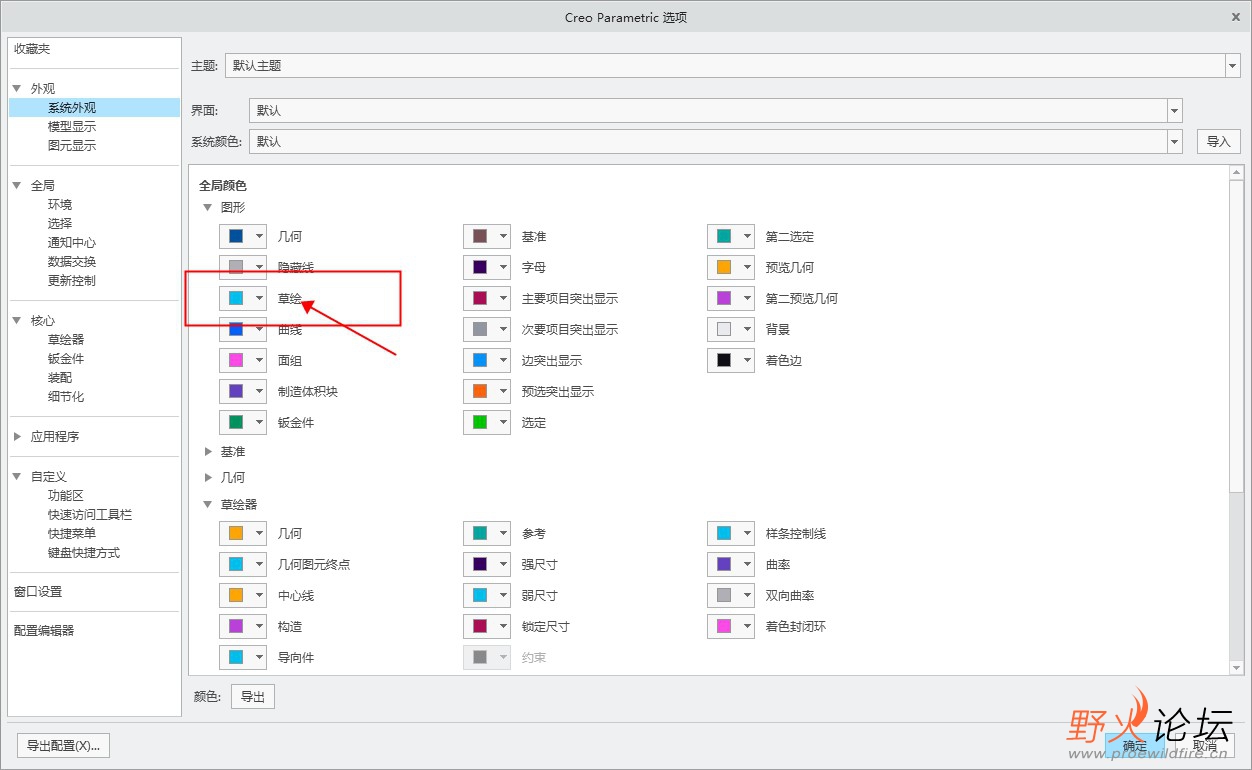1252x770 pixels.
Task: Click the 预览几何 orange swatch
Action: [724, 267]
